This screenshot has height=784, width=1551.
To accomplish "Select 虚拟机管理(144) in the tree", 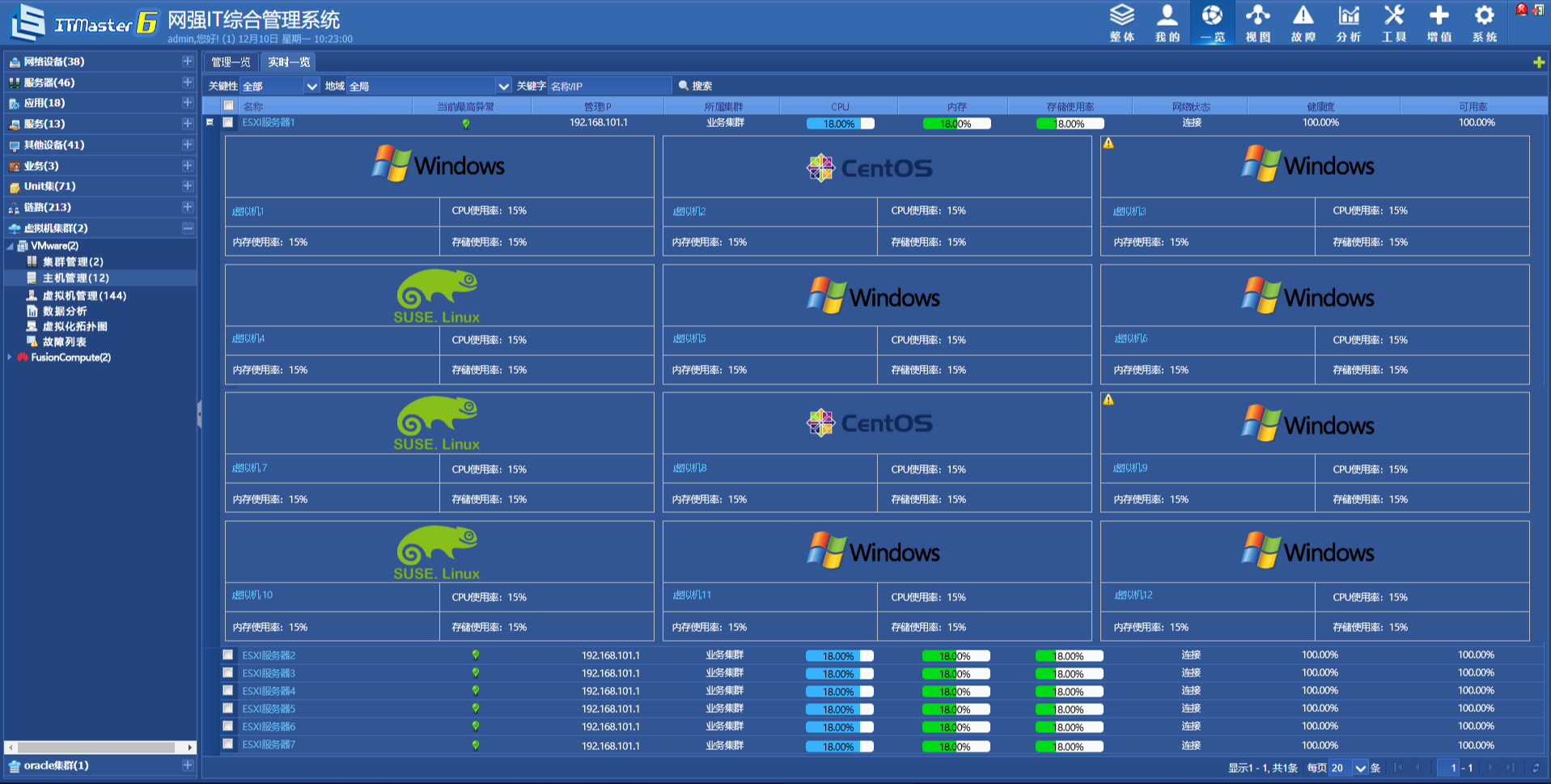I will pyautogui.click(x=84, y=295).
